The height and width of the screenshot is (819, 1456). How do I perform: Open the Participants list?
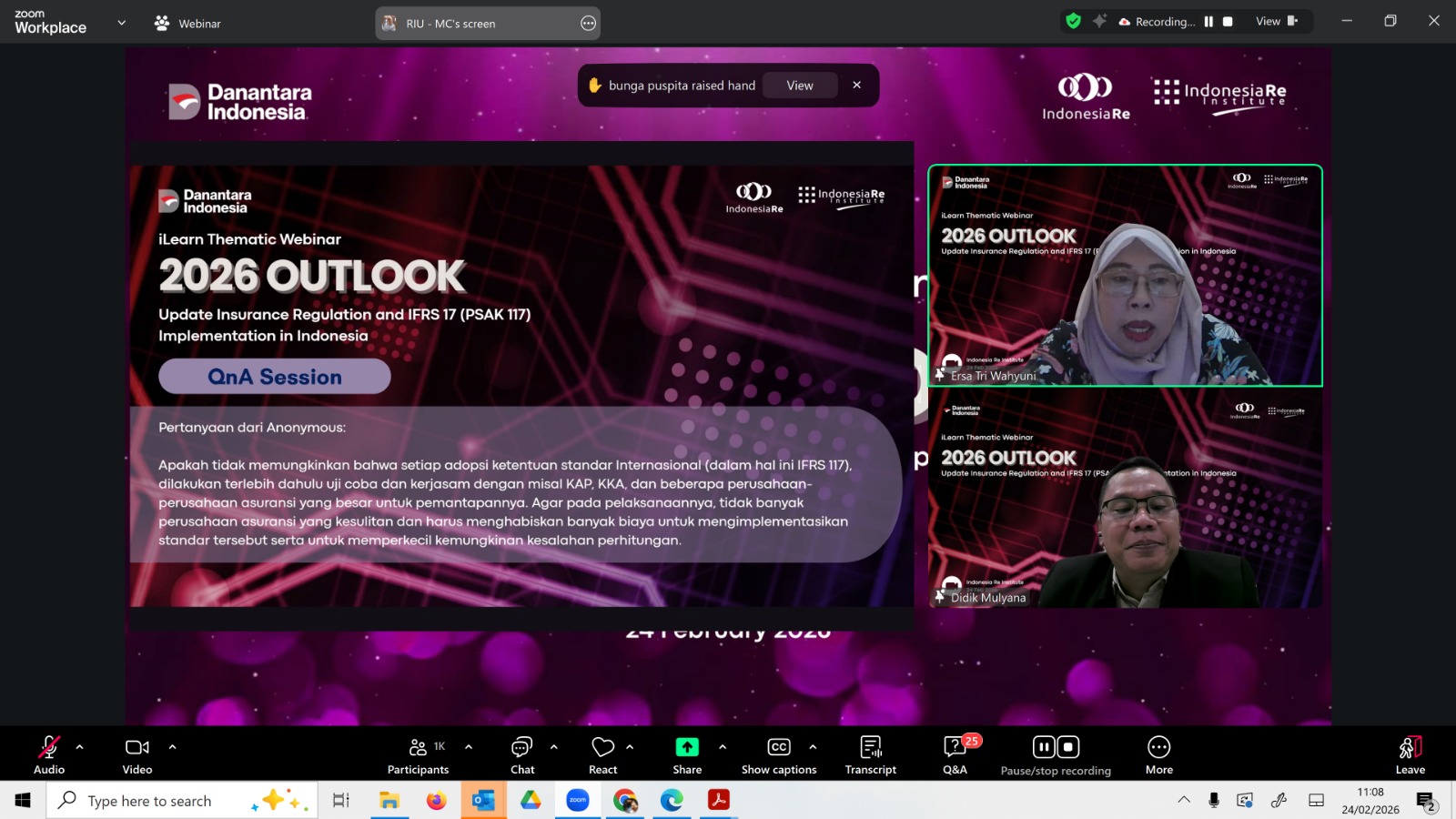click(x=418, y=754)
